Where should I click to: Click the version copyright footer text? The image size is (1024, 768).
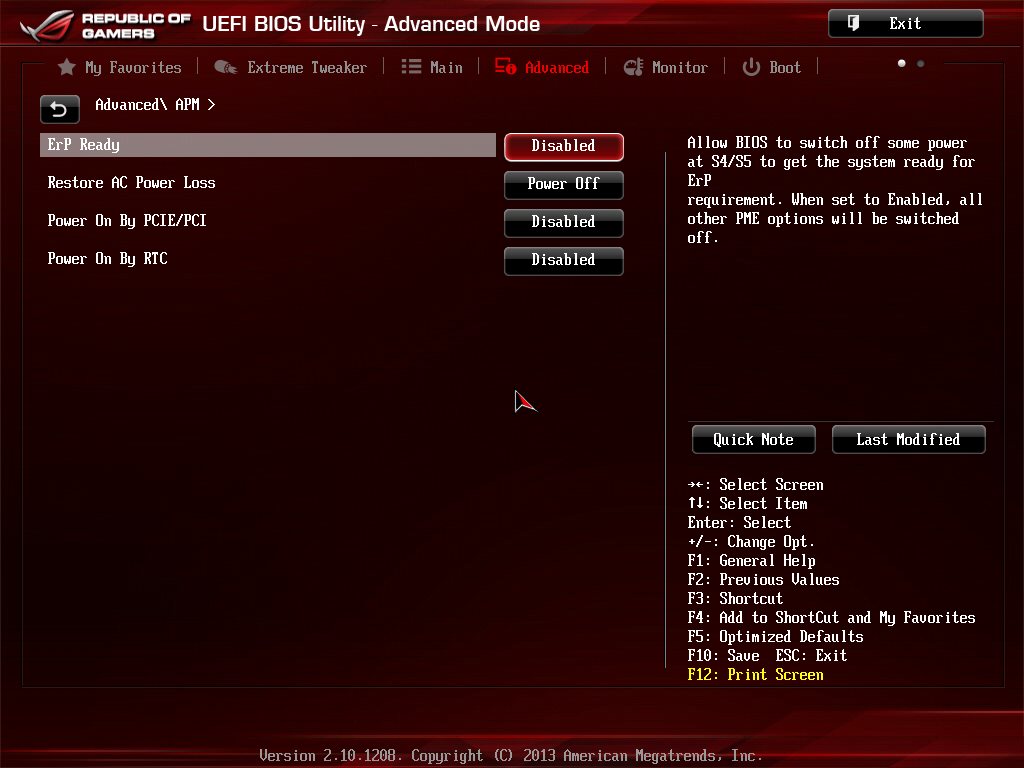coord(511,756)
